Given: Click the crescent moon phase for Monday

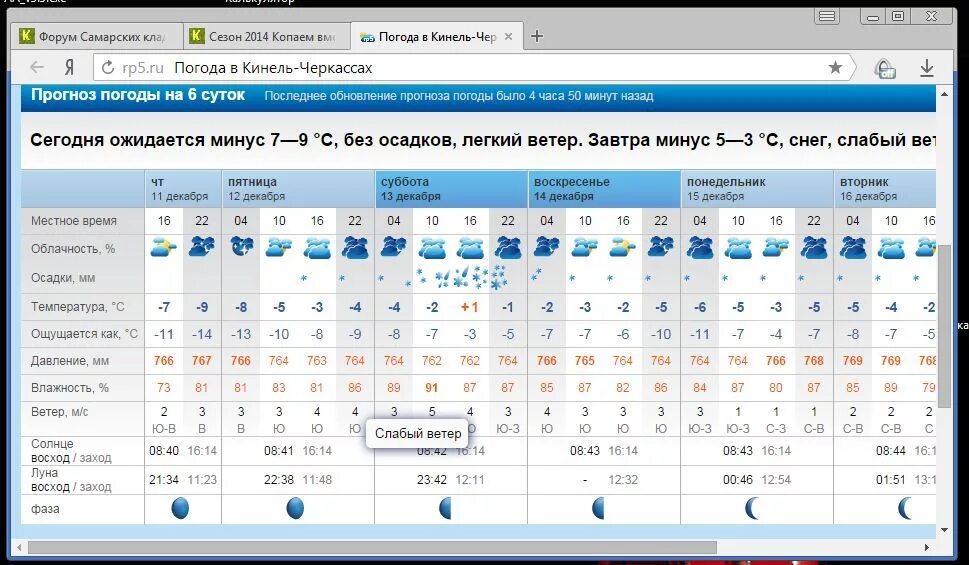Looking at the screenshot, I should pos(752,508).
